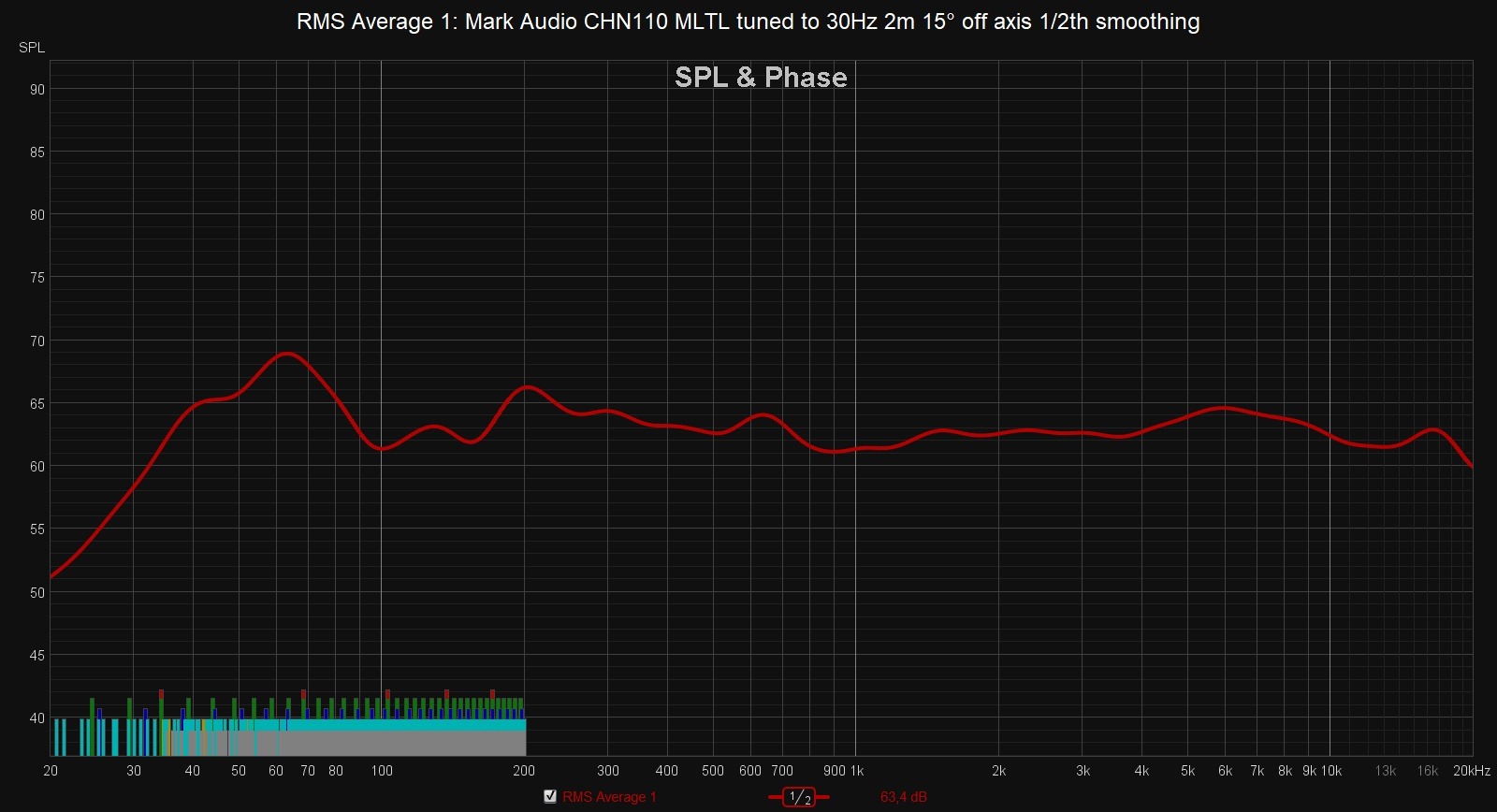Image resolution: width=1497 pixels, height=812 pixels.
Task: Click the 500 Hz frequency axis label
Action: (x=713, y=771)
